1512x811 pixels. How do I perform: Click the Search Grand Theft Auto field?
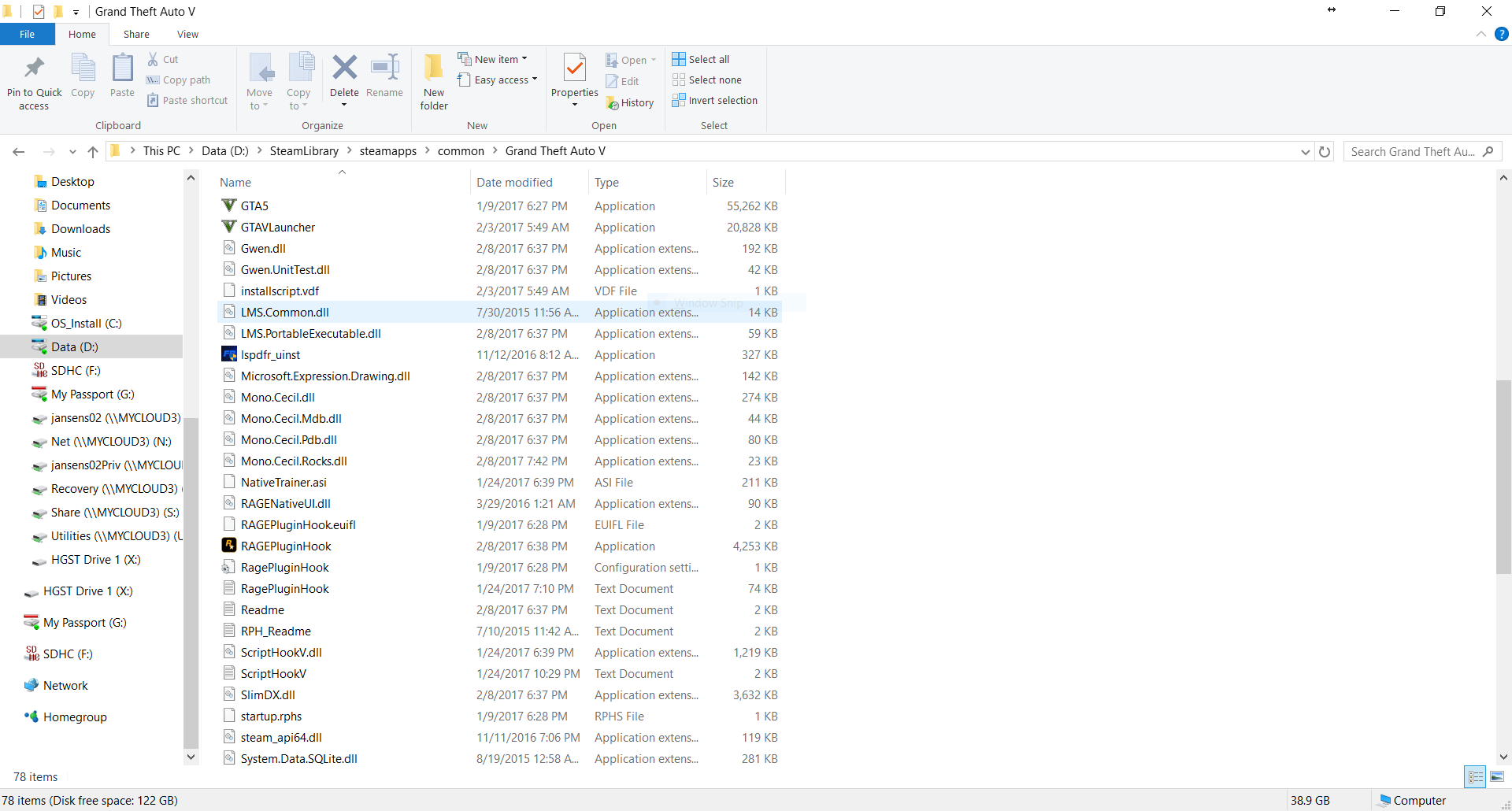click(1412, 152)
